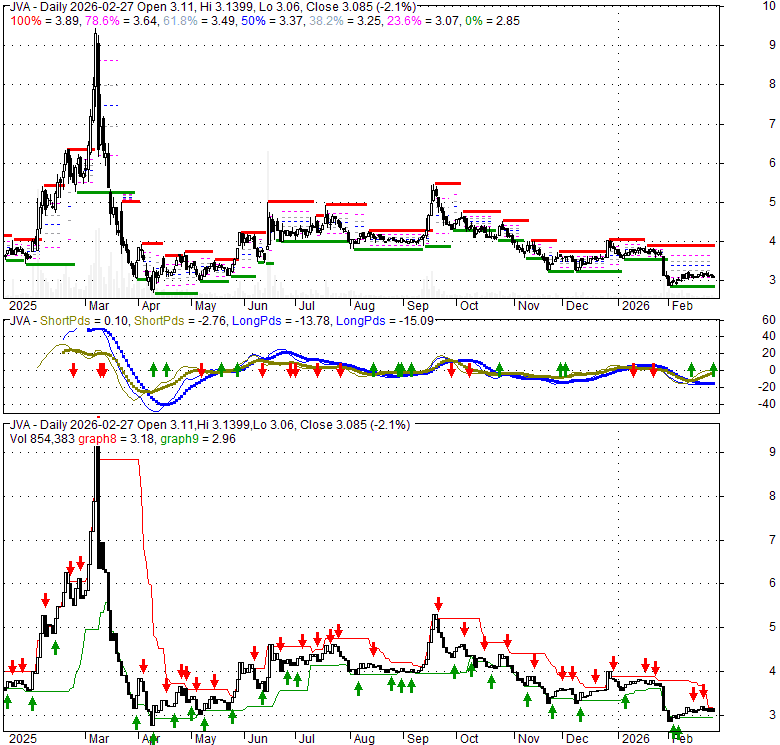Click the 38.2% = 3.25 Fibonacci label
This screenshot has width=780, height=745.
tap(345, 21)
